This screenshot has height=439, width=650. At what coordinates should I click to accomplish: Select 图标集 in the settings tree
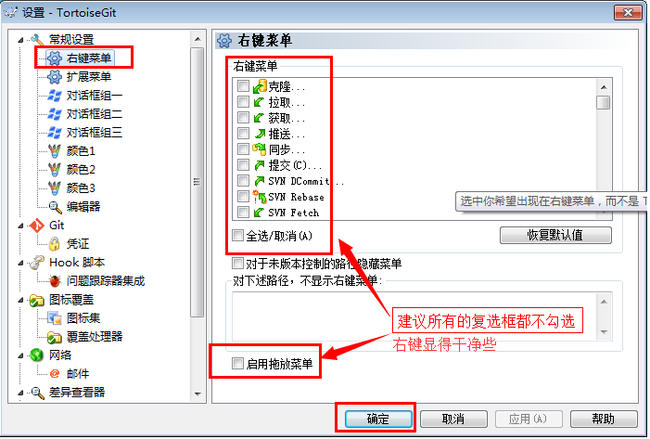click(83, 318)
